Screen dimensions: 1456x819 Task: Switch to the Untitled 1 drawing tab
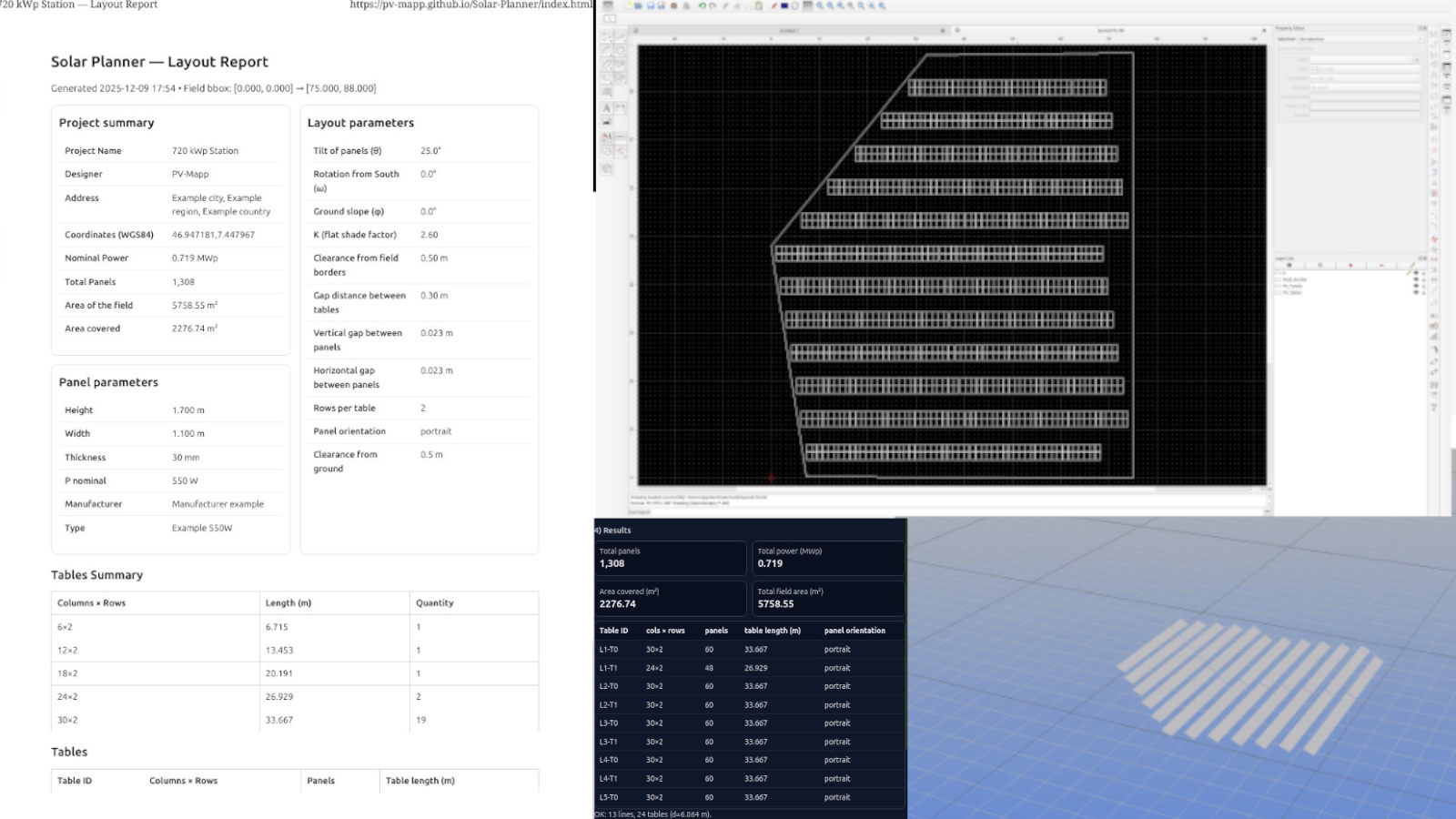(790, 31)
